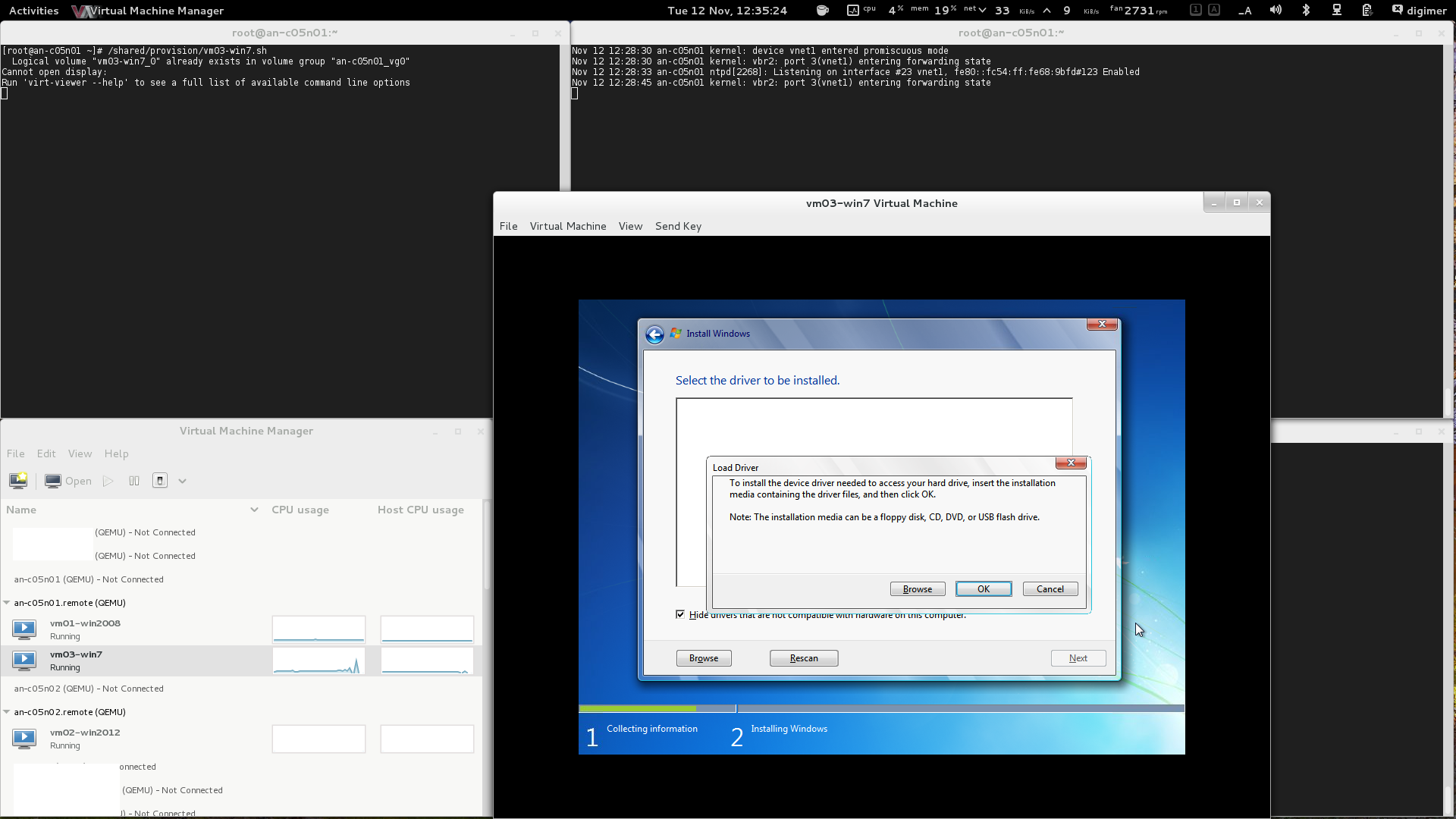Click the vm01-win2008 running monitor icon

tap(24, 629)
